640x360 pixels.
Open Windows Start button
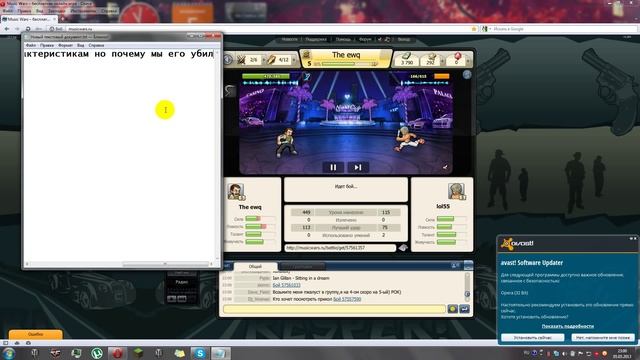[x=9, y=353]
